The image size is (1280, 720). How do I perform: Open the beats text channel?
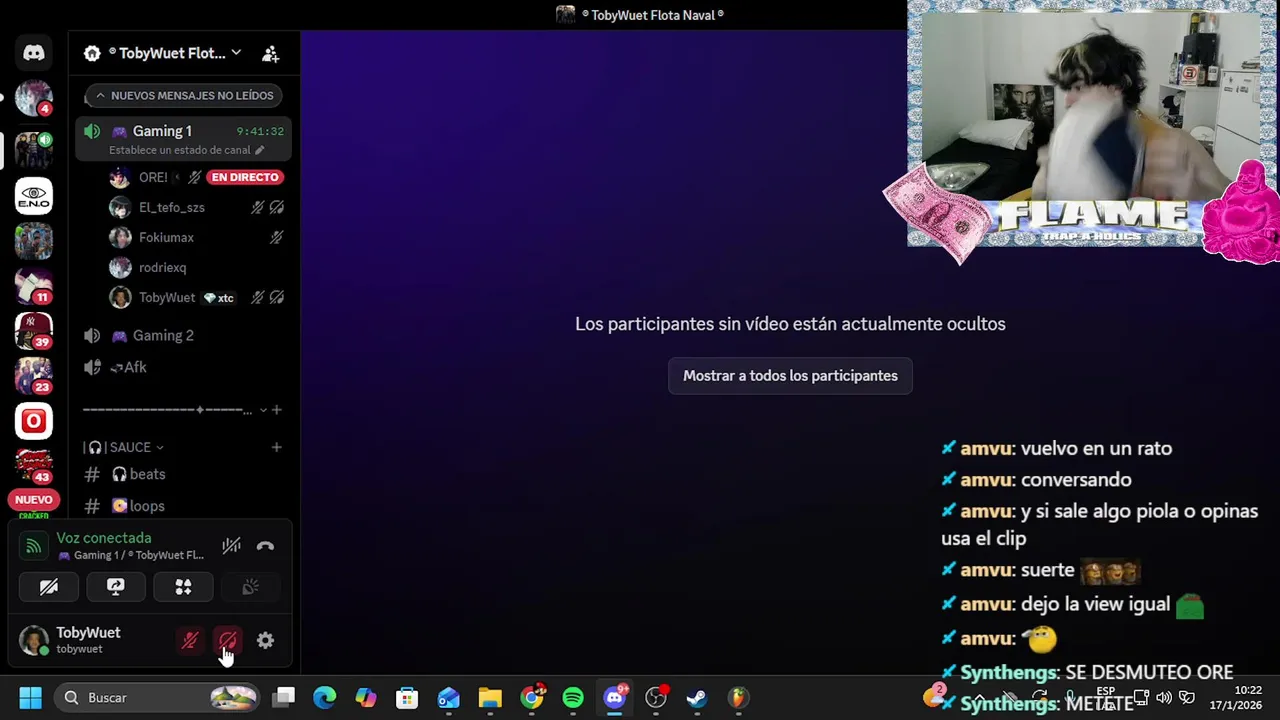click(x=183, y=474)
